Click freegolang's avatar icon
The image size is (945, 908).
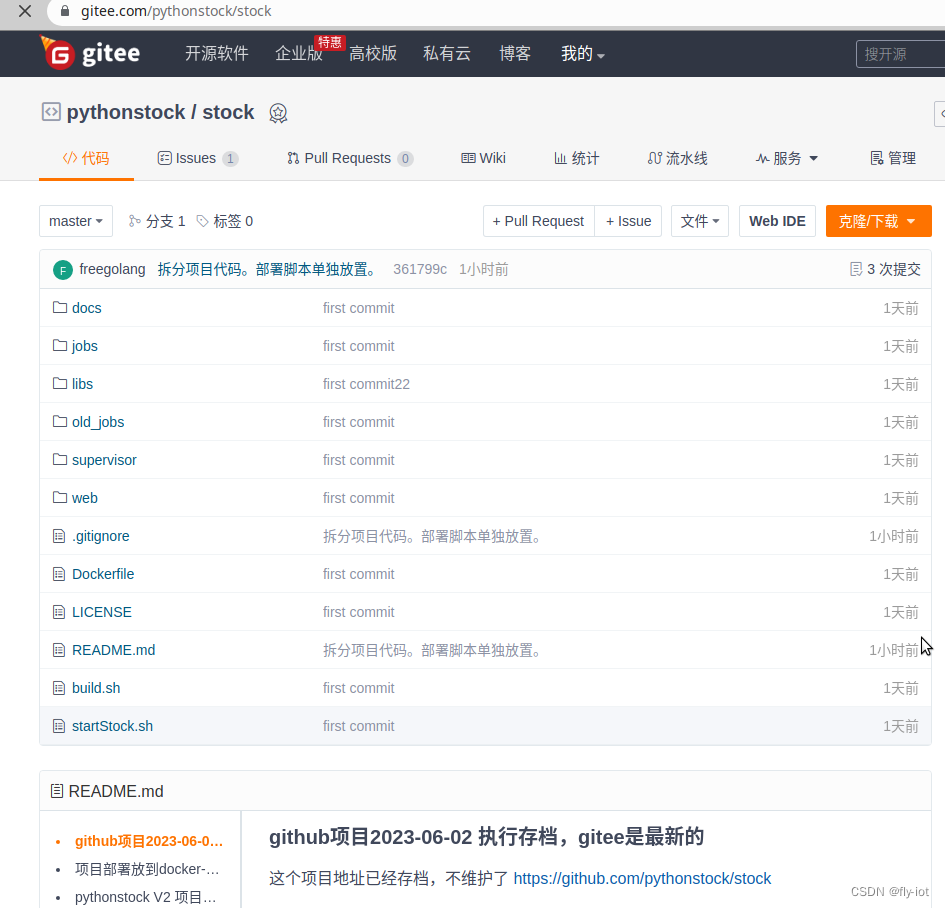(64, 269)
